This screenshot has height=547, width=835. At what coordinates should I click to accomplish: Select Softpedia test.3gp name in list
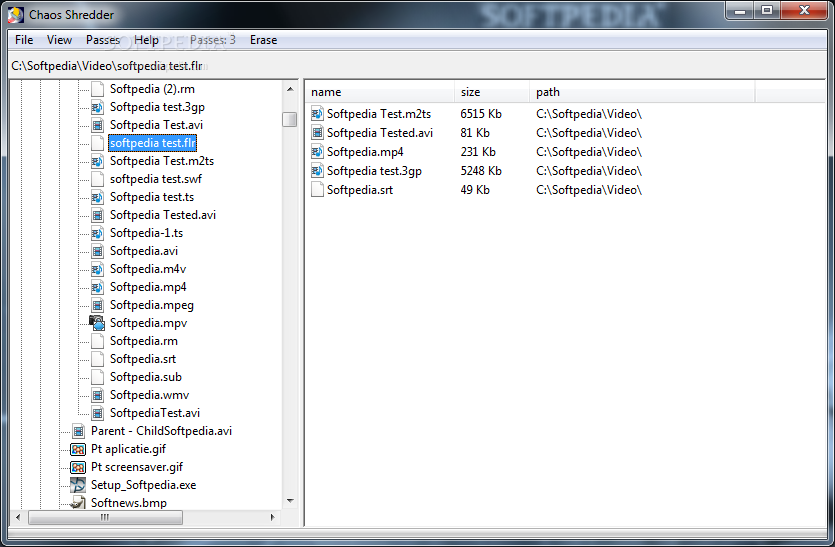point(374,171)
